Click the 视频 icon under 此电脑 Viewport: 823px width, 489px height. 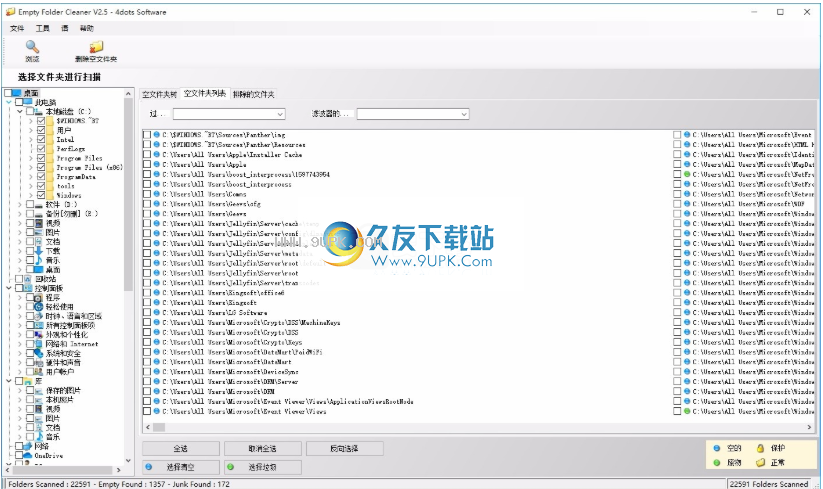click(x=39, y=223)
